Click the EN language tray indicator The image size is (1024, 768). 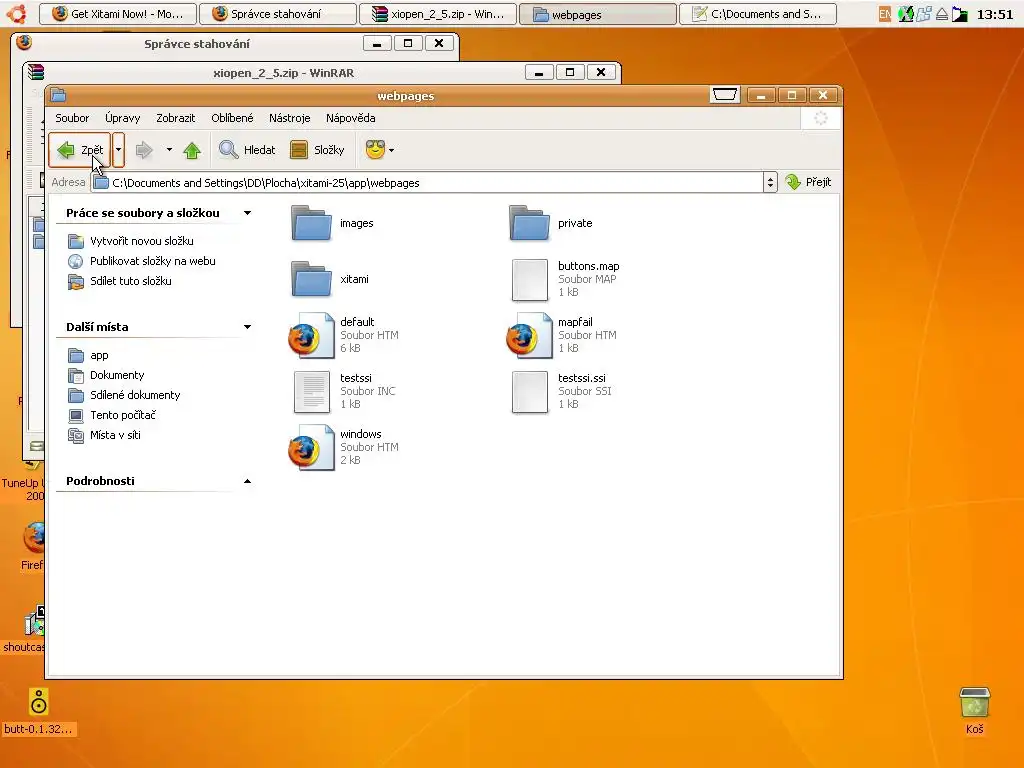(884, 14)
